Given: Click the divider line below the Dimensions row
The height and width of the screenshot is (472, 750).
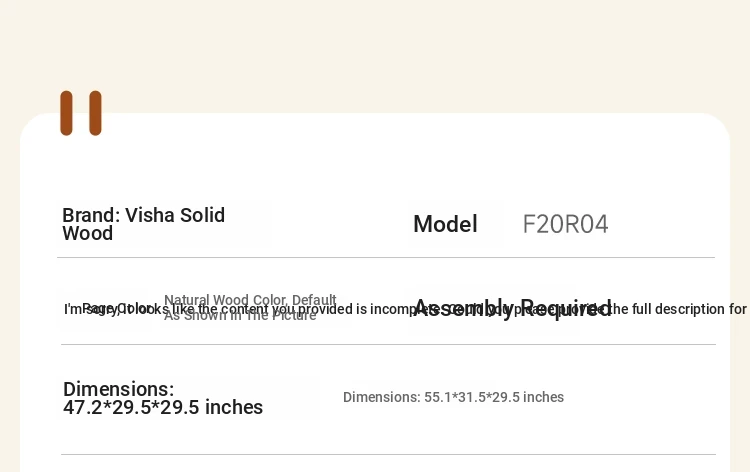Looking at the screenshot, I should tap(388, 454).
